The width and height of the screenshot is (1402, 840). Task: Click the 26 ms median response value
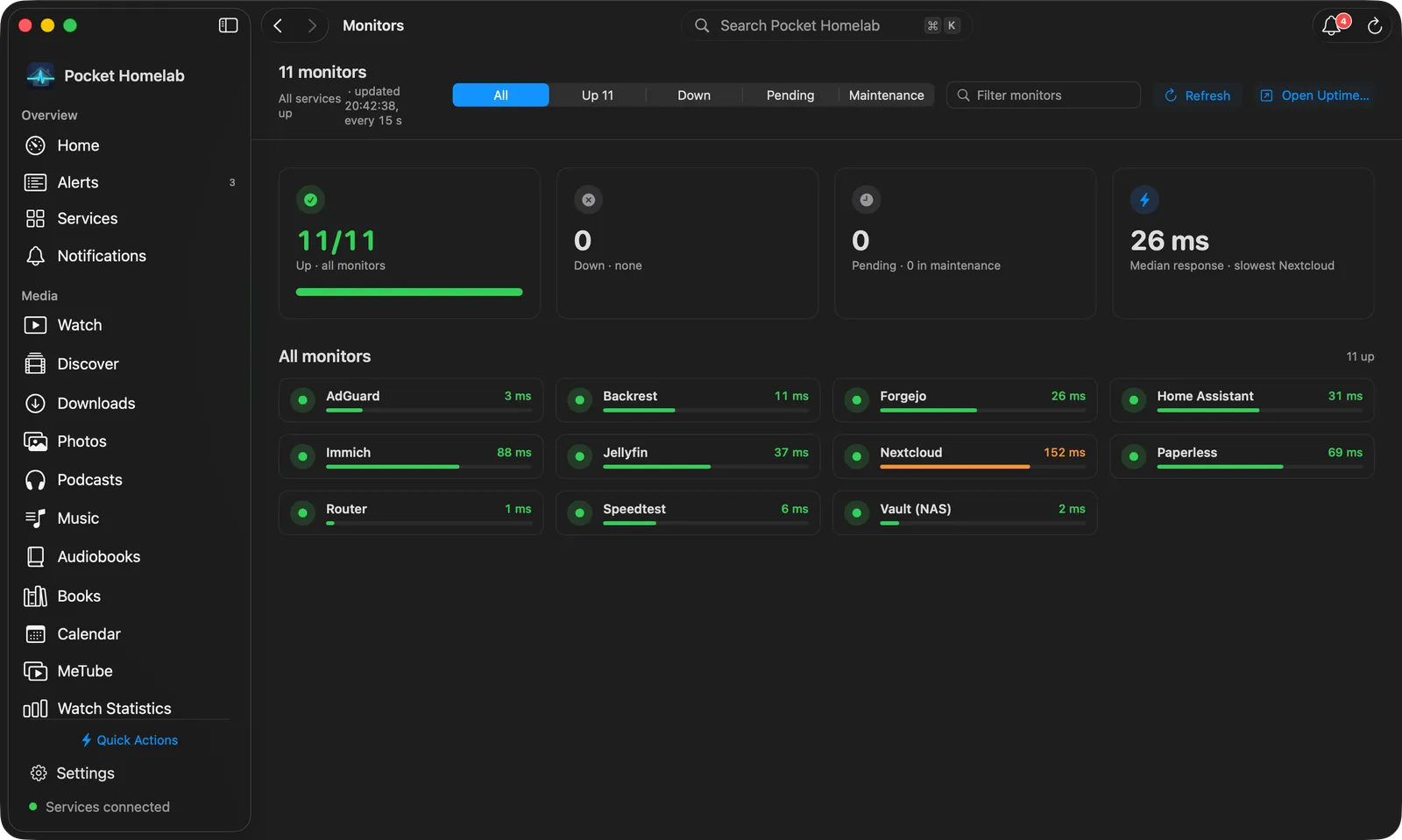pos(1169,240)
